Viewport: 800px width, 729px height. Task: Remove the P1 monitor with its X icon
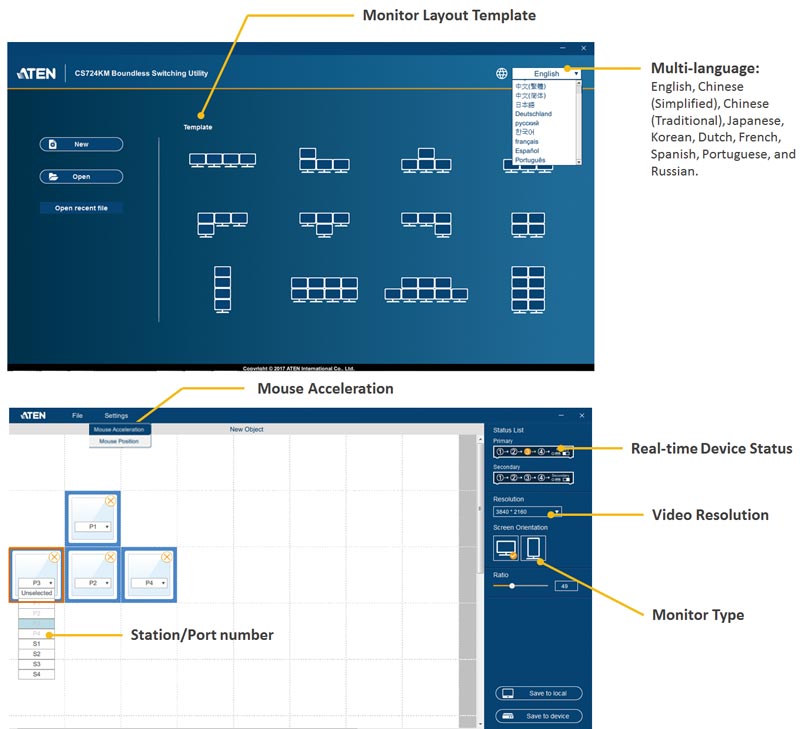point(110,501)
